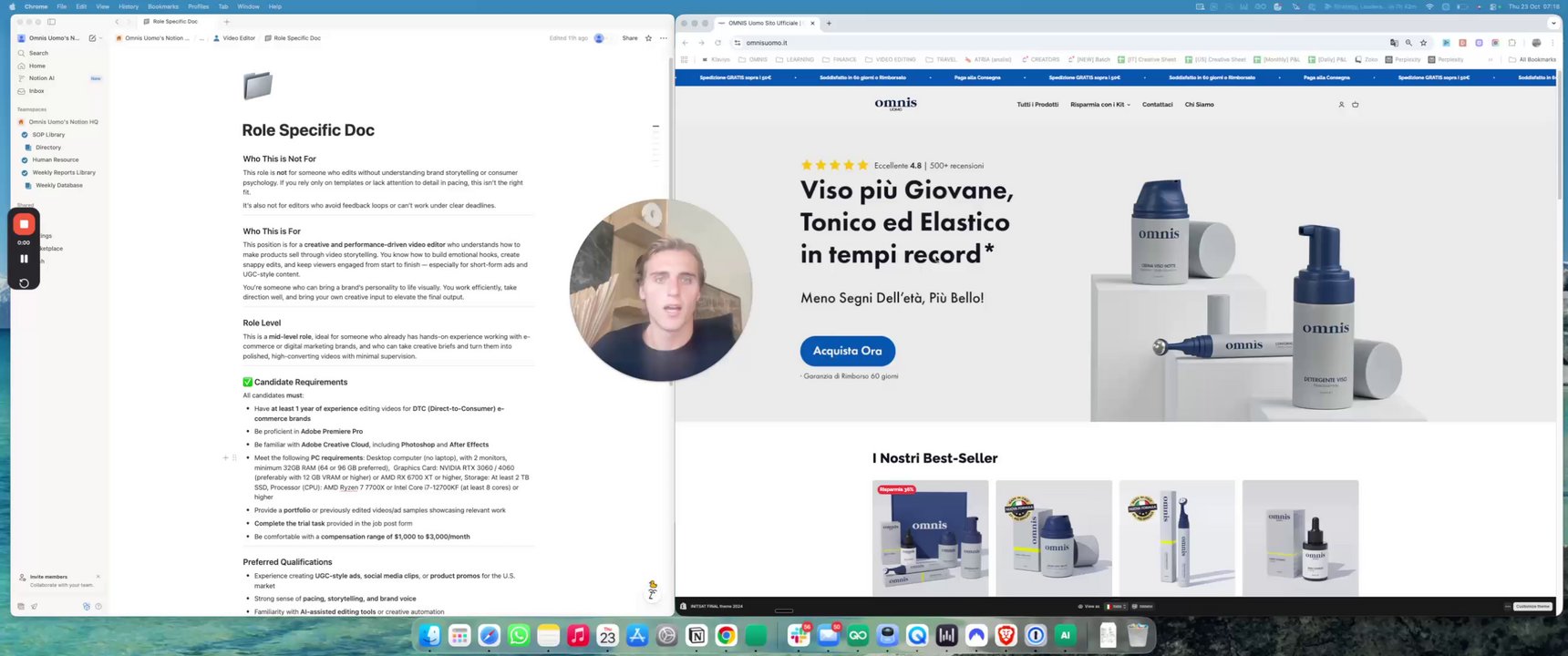Open the Bookmarks menu in menu bar
The width and height of the screenshot is (1568, 656).
click(163, 6)
